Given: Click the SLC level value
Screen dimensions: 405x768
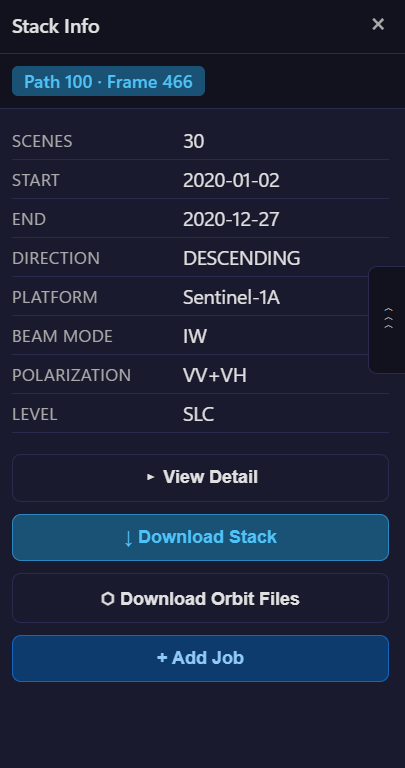Looking at the screenshot, I should click(x=198, y=414).
